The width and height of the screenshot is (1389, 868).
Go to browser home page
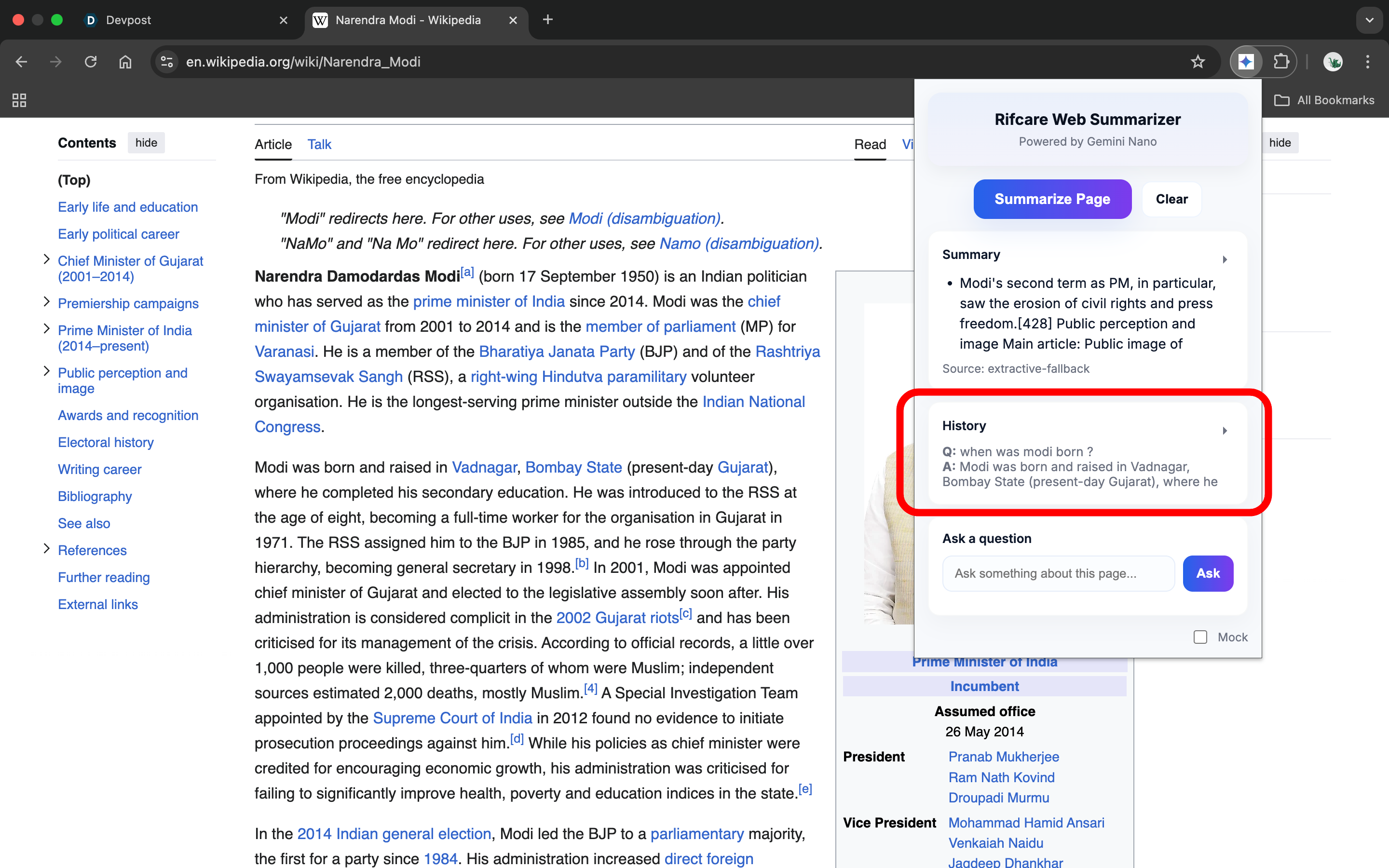[125, 61]
